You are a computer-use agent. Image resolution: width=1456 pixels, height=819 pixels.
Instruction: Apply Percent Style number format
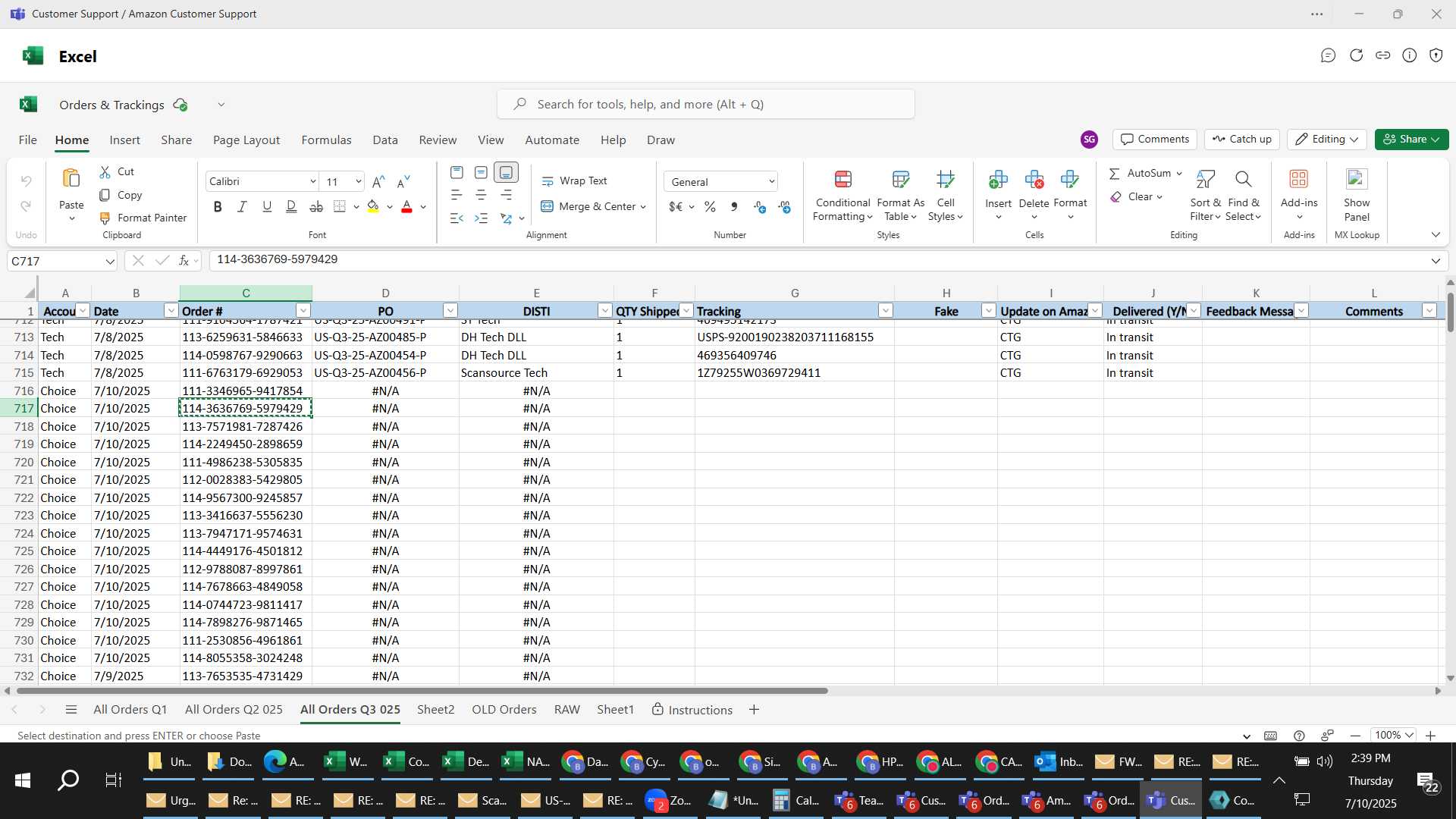tap(710, 207)
